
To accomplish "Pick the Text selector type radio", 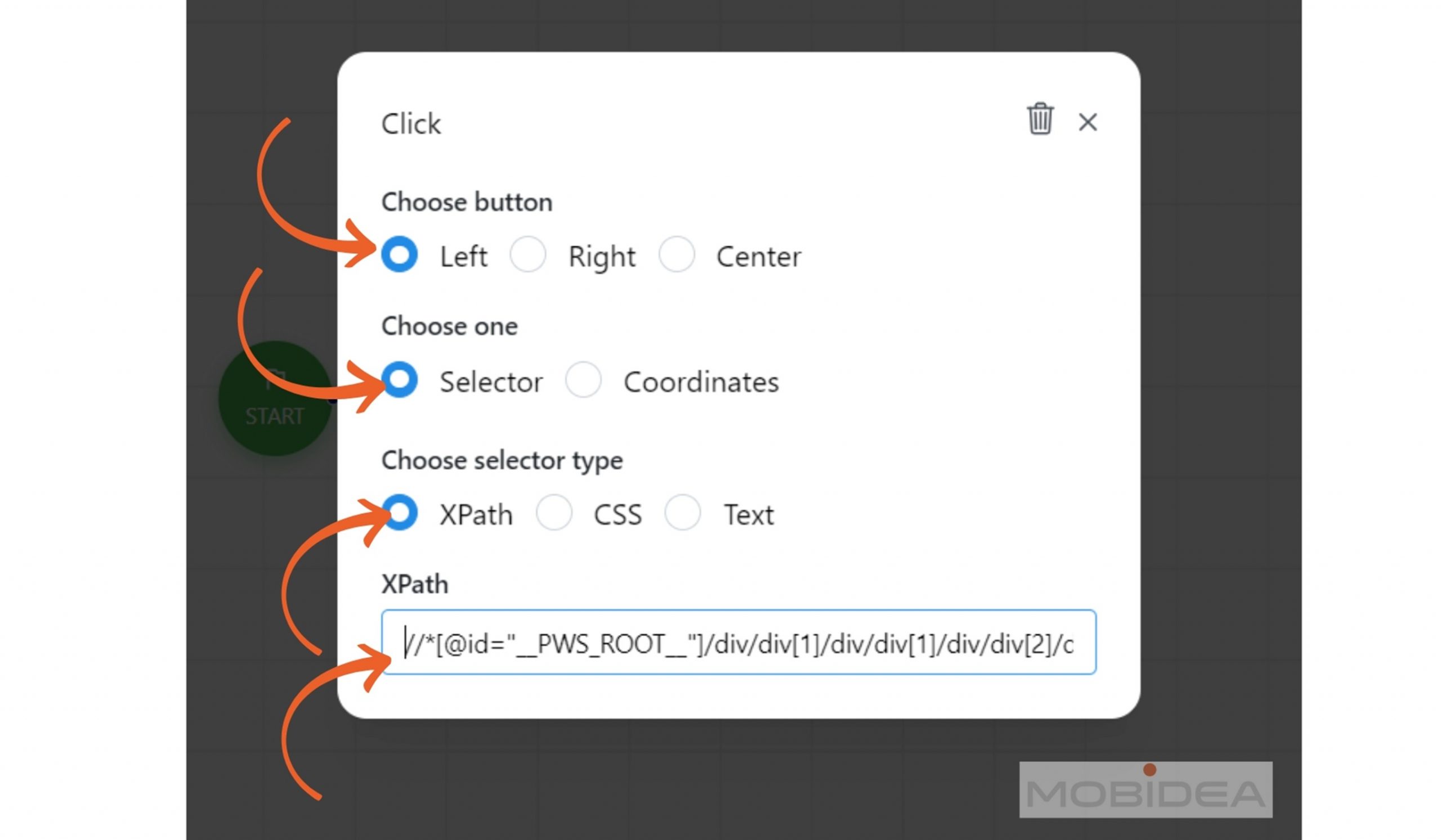I will [682, 512].
